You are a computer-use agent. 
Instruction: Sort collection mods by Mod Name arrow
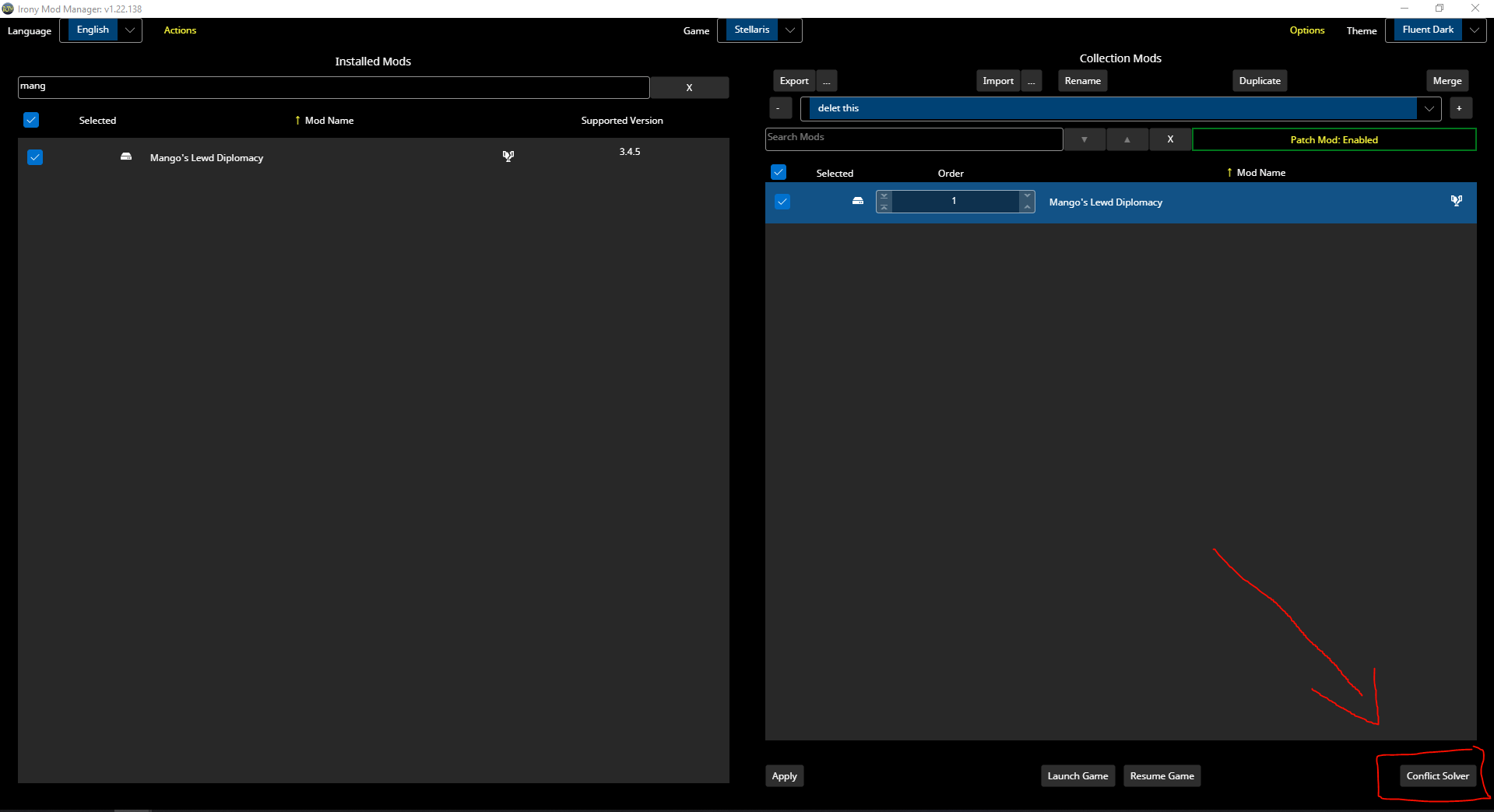click(1229, 172)
